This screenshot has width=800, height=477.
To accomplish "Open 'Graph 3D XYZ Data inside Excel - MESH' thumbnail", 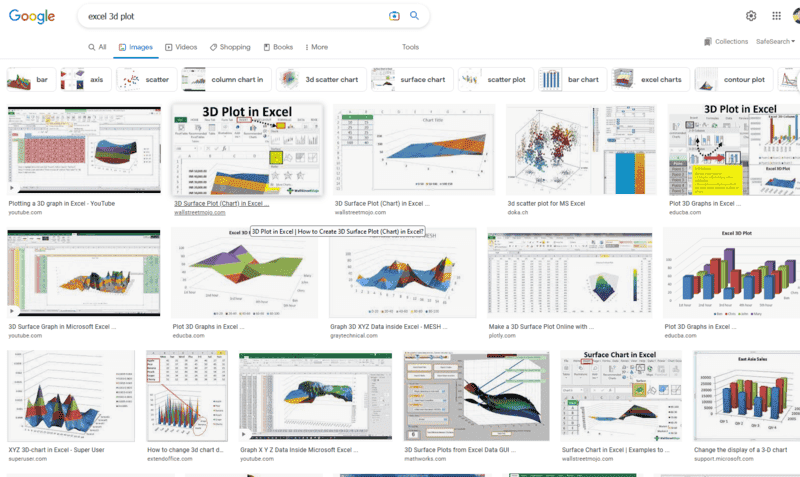I will 403,273.
